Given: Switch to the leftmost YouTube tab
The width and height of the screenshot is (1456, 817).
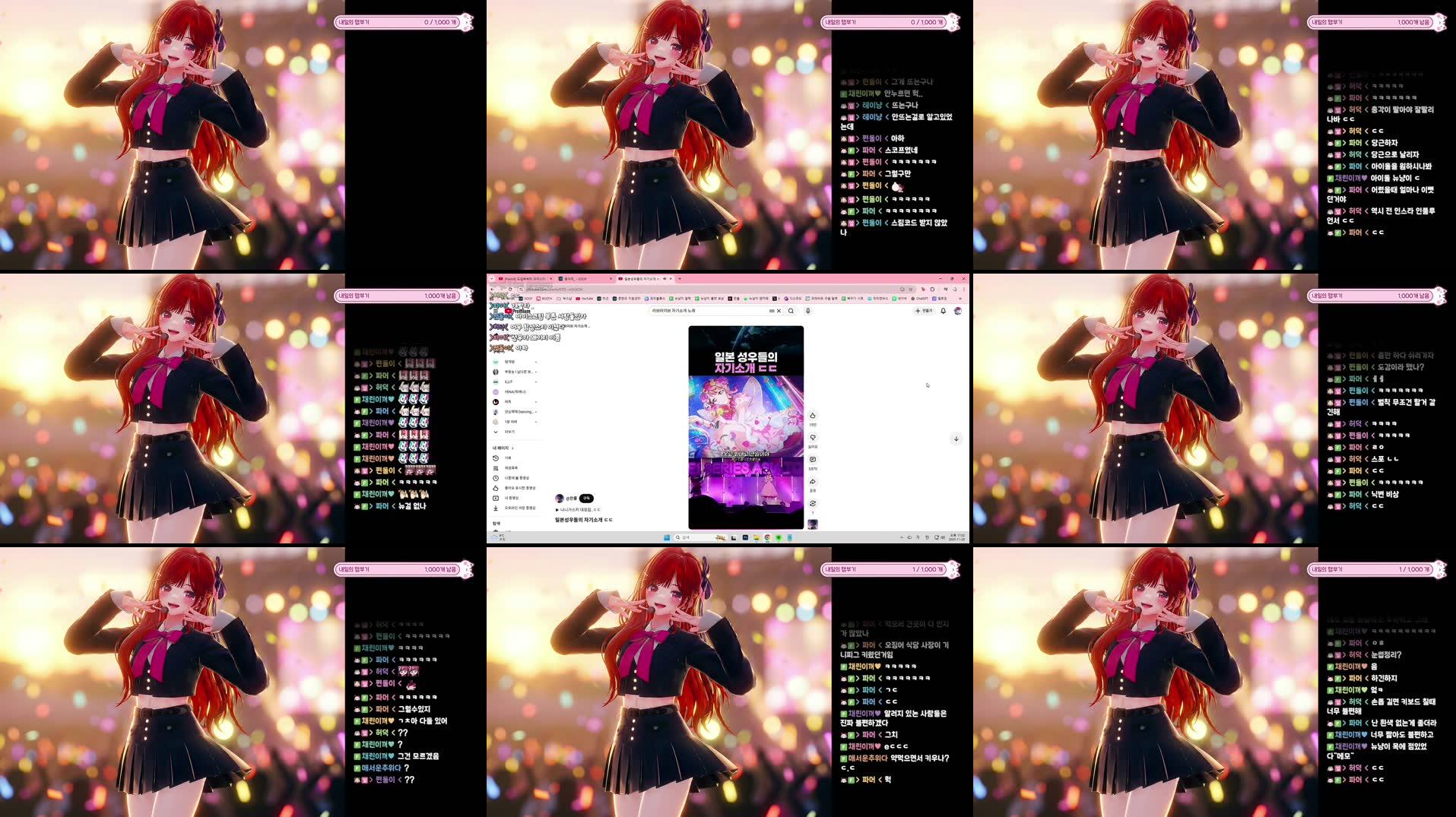Looking at the screenshot, I should pyautogui.click(x=523, y=279).
